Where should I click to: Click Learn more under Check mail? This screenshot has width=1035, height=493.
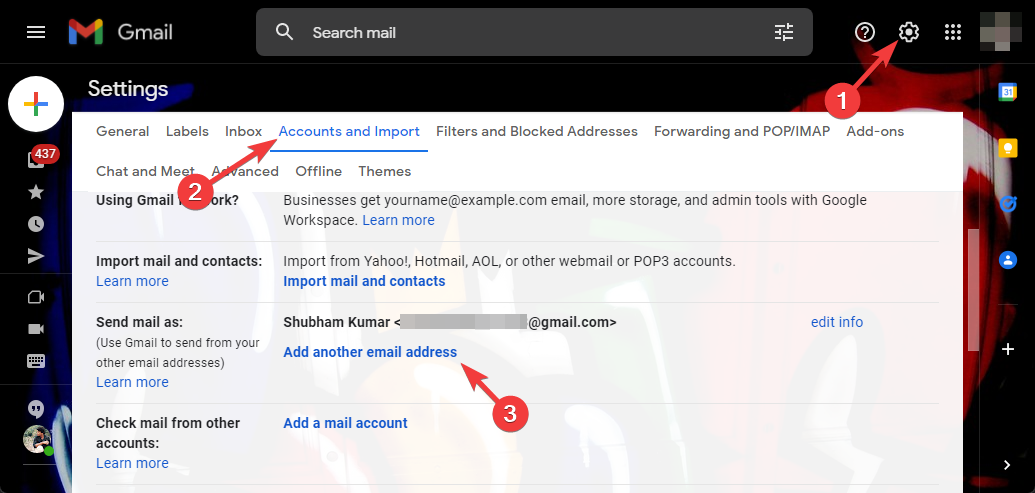pos(132,463)
